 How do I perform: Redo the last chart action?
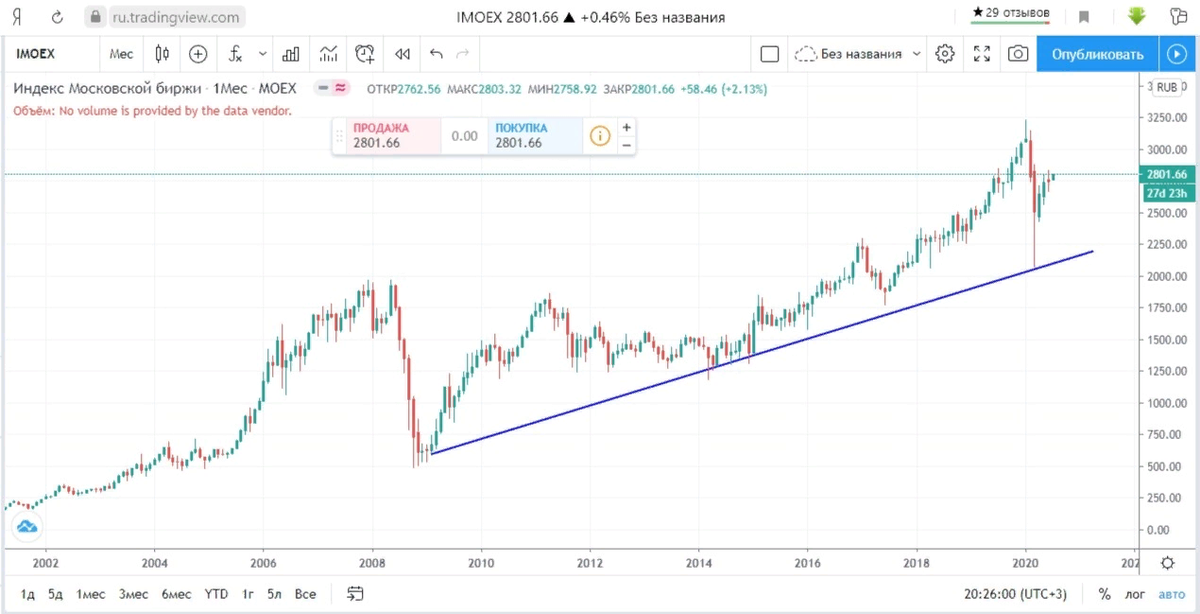point(462,54)
